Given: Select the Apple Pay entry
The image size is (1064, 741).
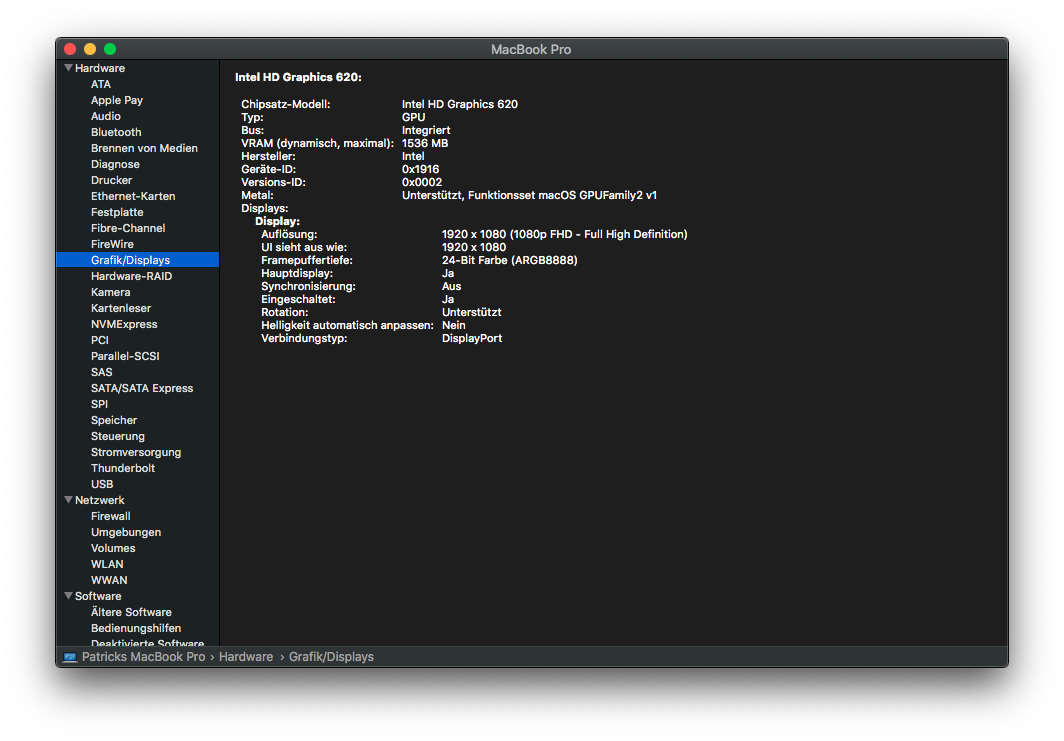Looking at the screenshot, I should 116,100.
